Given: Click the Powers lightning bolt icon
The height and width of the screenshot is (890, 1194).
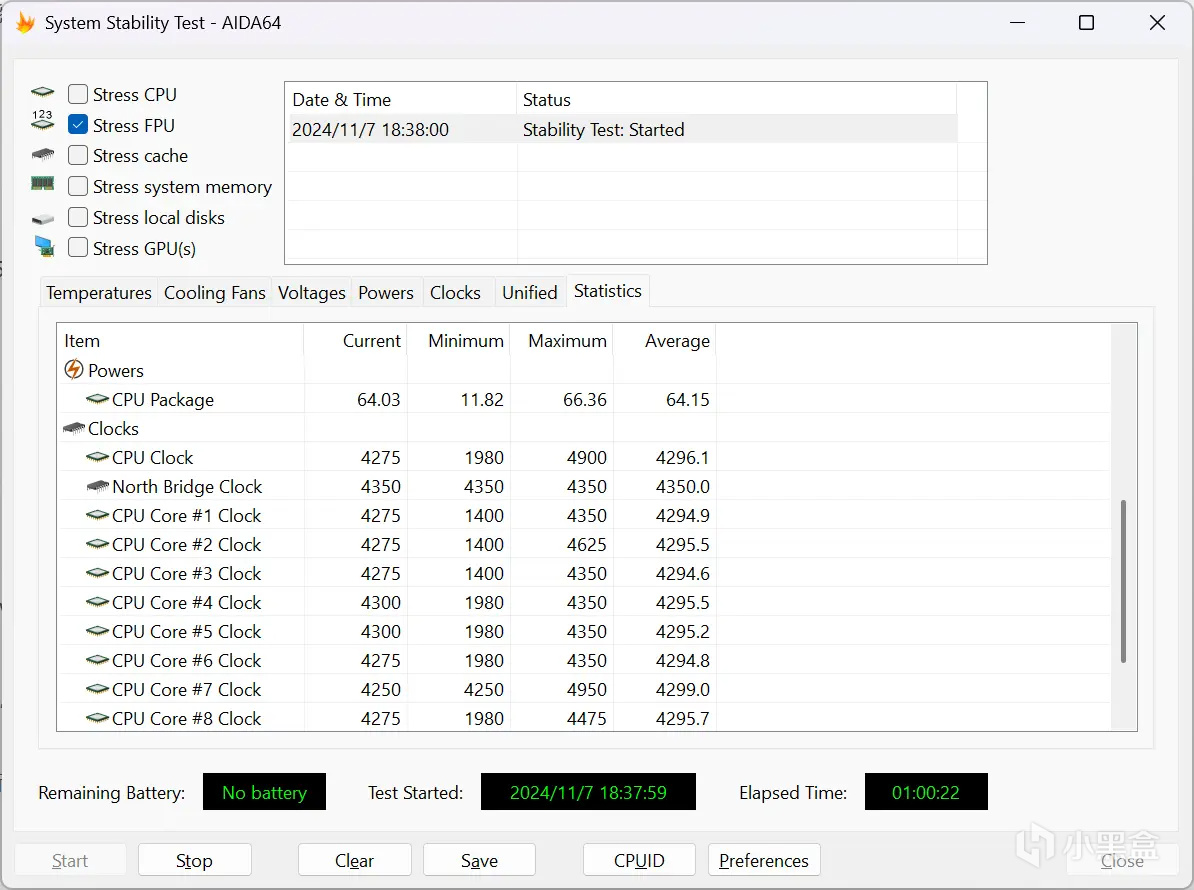Looking at the screenshot, I should click(74, 370).
